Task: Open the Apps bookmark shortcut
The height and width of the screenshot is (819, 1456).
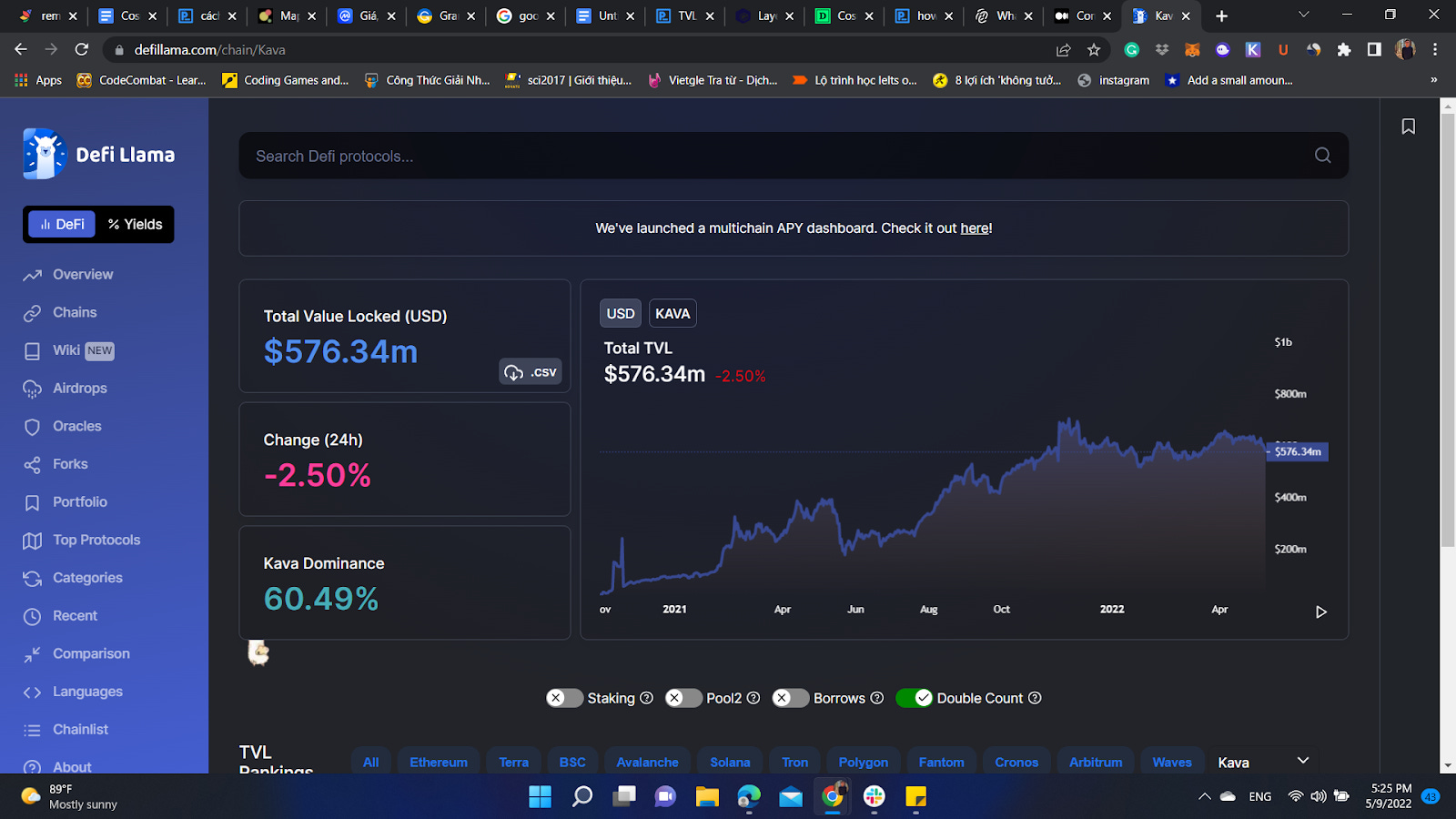Action: pyautogui.click(x=38, y=80)
